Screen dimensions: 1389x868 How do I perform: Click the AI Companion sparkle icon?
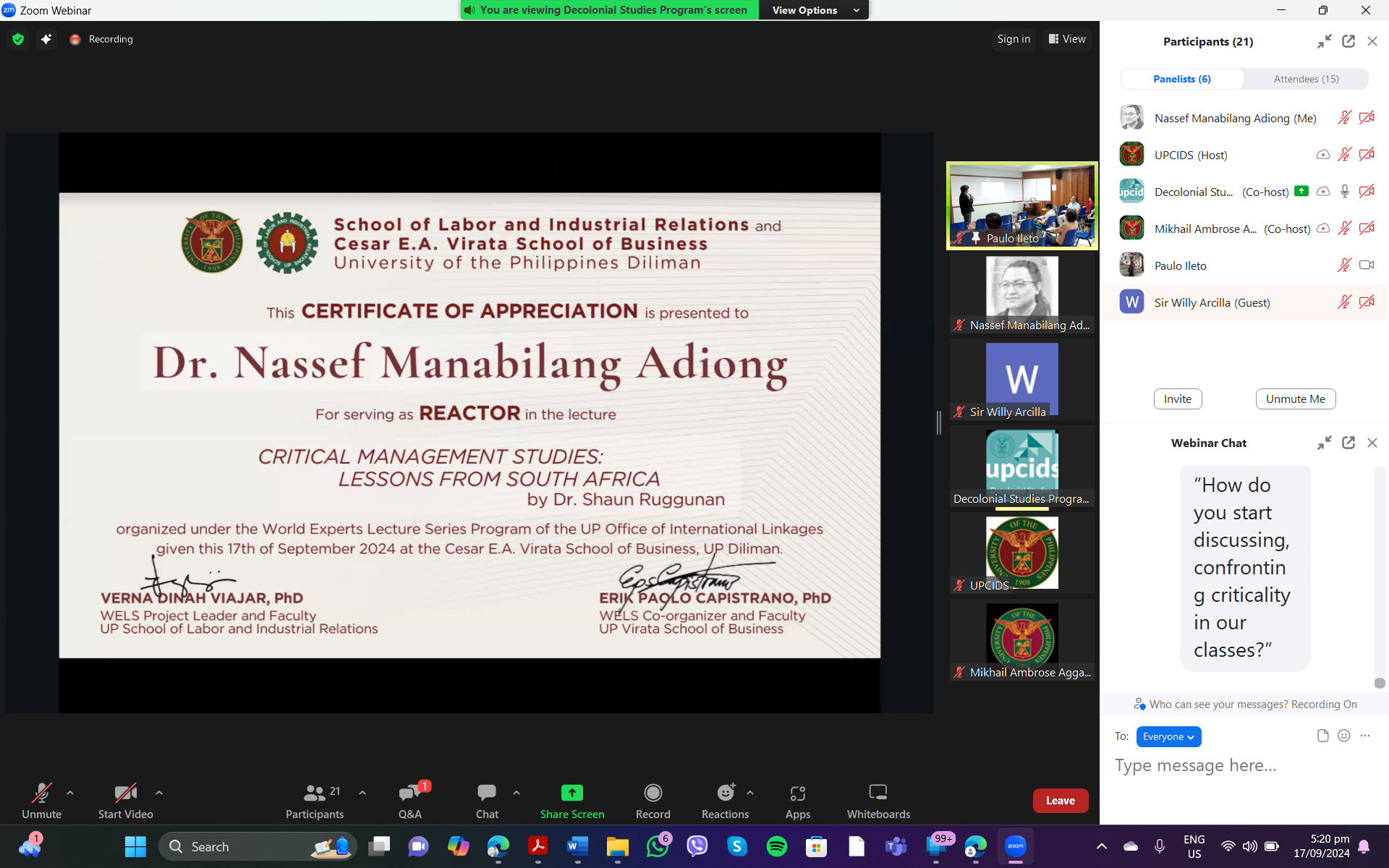pyautogui.click(x=46, y=39)
